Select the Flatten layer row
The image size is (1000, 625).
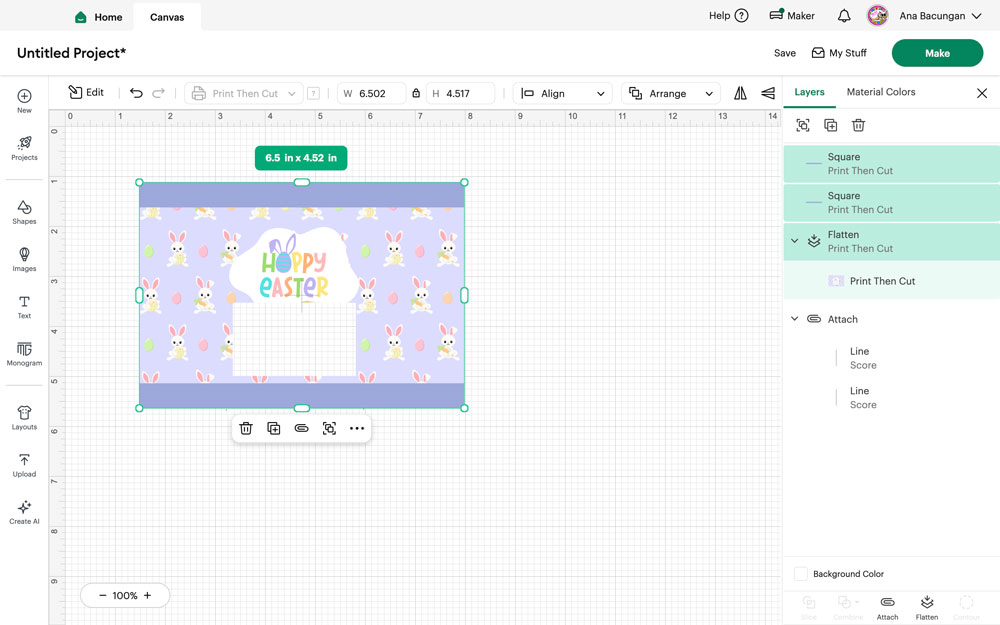click(892, 242)
